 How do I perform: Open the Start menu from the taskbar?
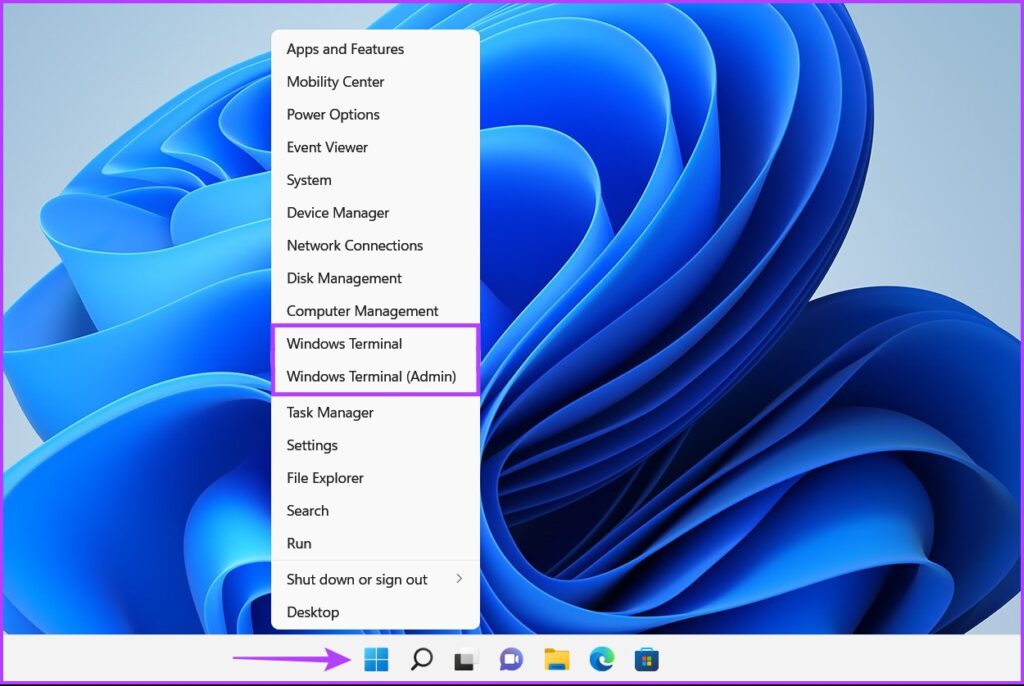click(x=375, y=659)
